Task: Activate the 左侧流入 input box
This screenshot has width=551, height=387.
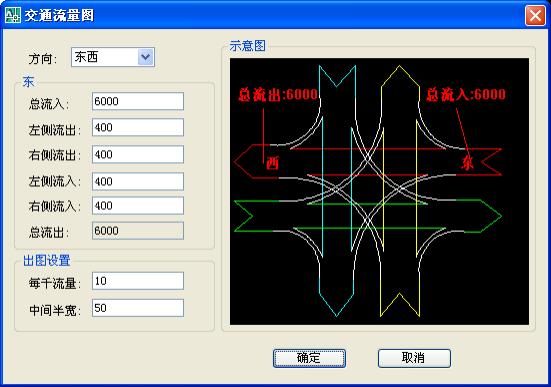Action: pos(138,181)
